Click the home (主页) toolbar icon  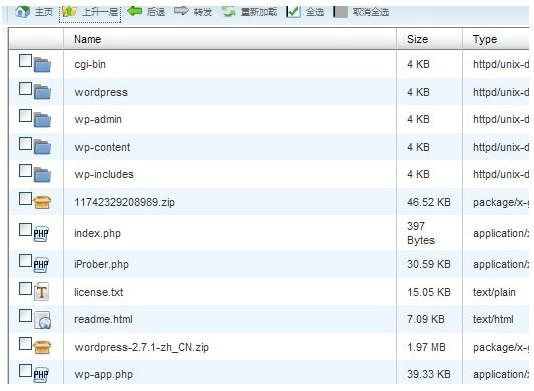tap(22, 12)
